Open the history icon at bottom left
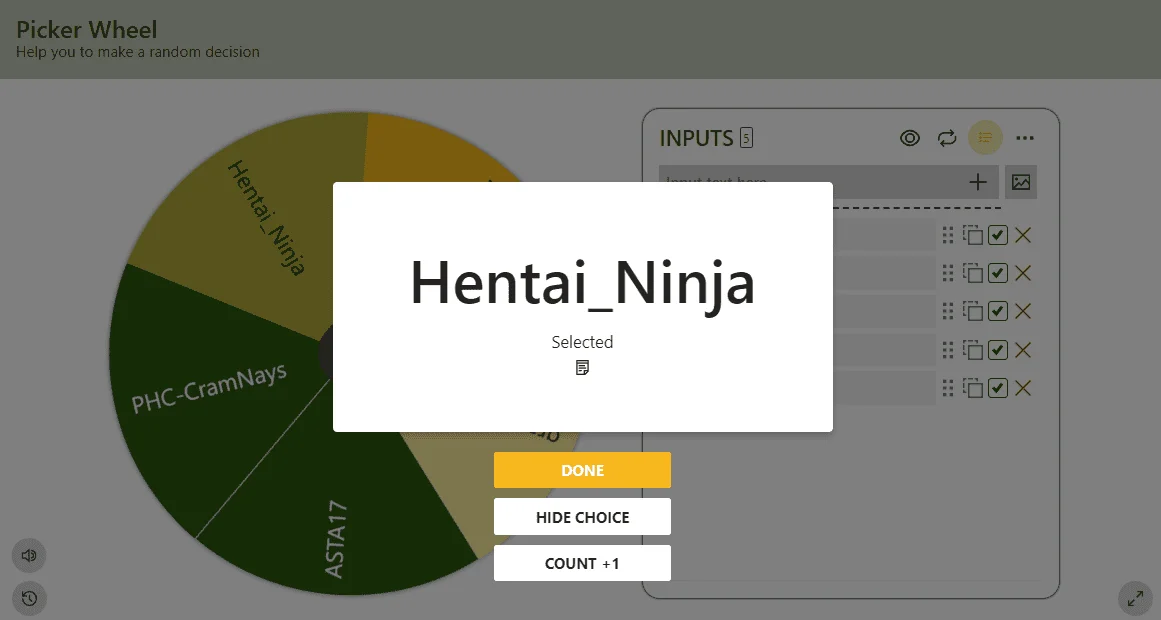This screenshot has width=1161, height=620. click(x=29, y=599)
